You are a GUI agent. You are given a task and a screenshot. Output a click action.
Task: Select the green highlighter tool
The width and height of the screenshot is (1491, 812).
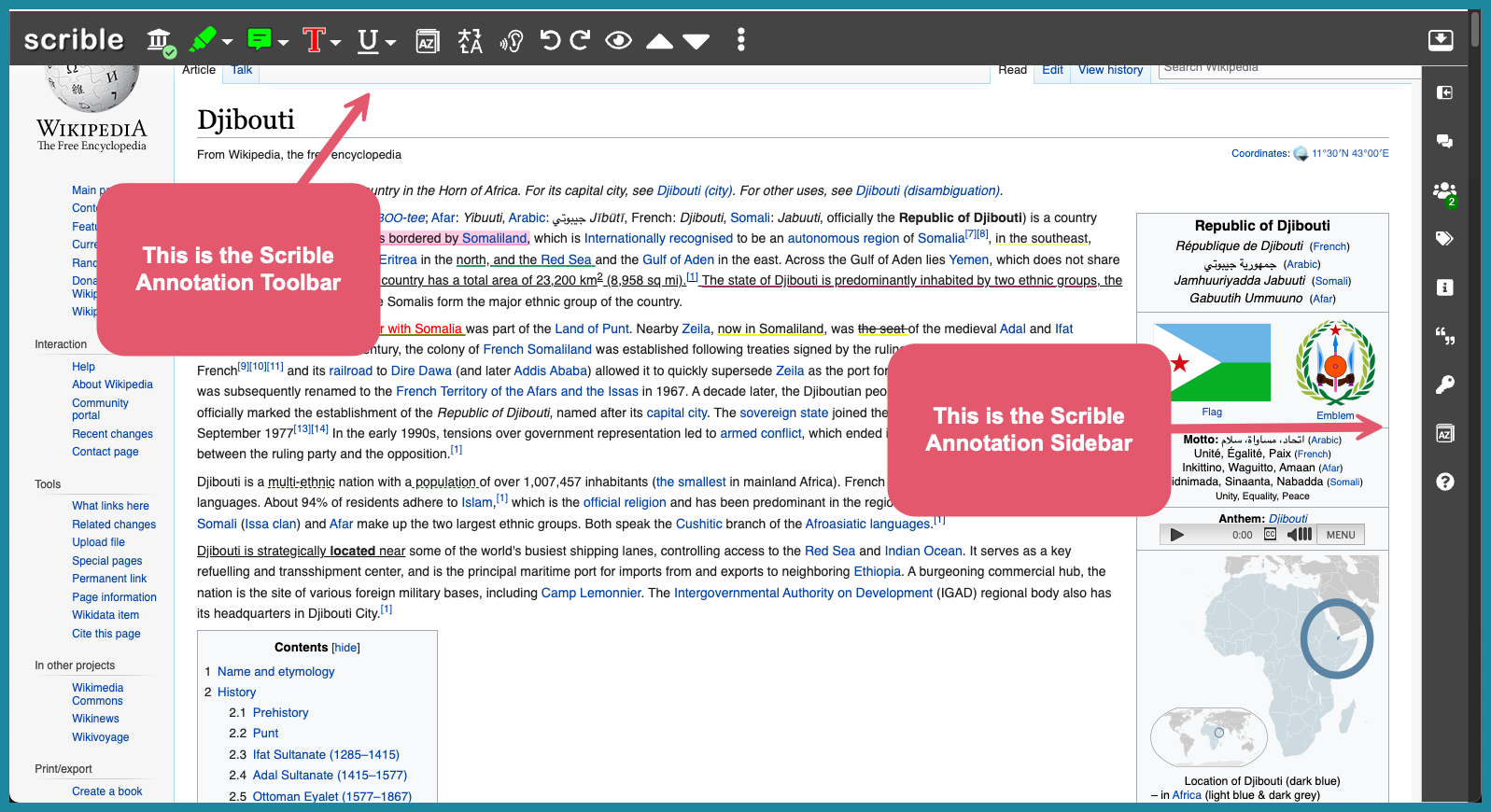point(202,39)
